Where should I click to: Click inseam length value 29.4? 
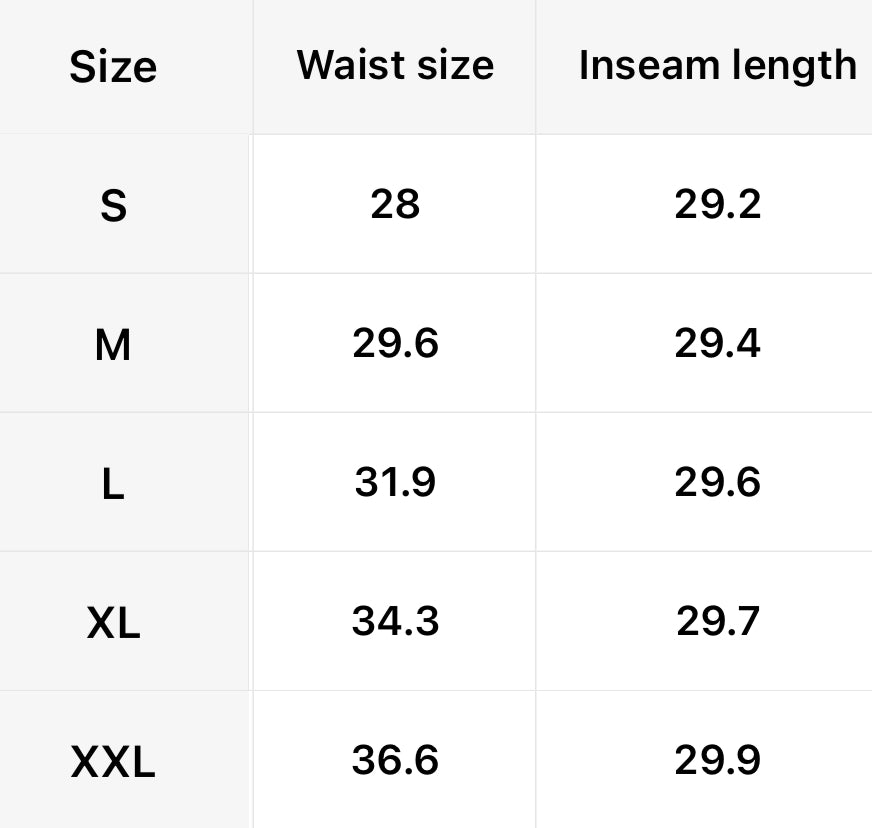pyautogui.click(x=717, y=343)
